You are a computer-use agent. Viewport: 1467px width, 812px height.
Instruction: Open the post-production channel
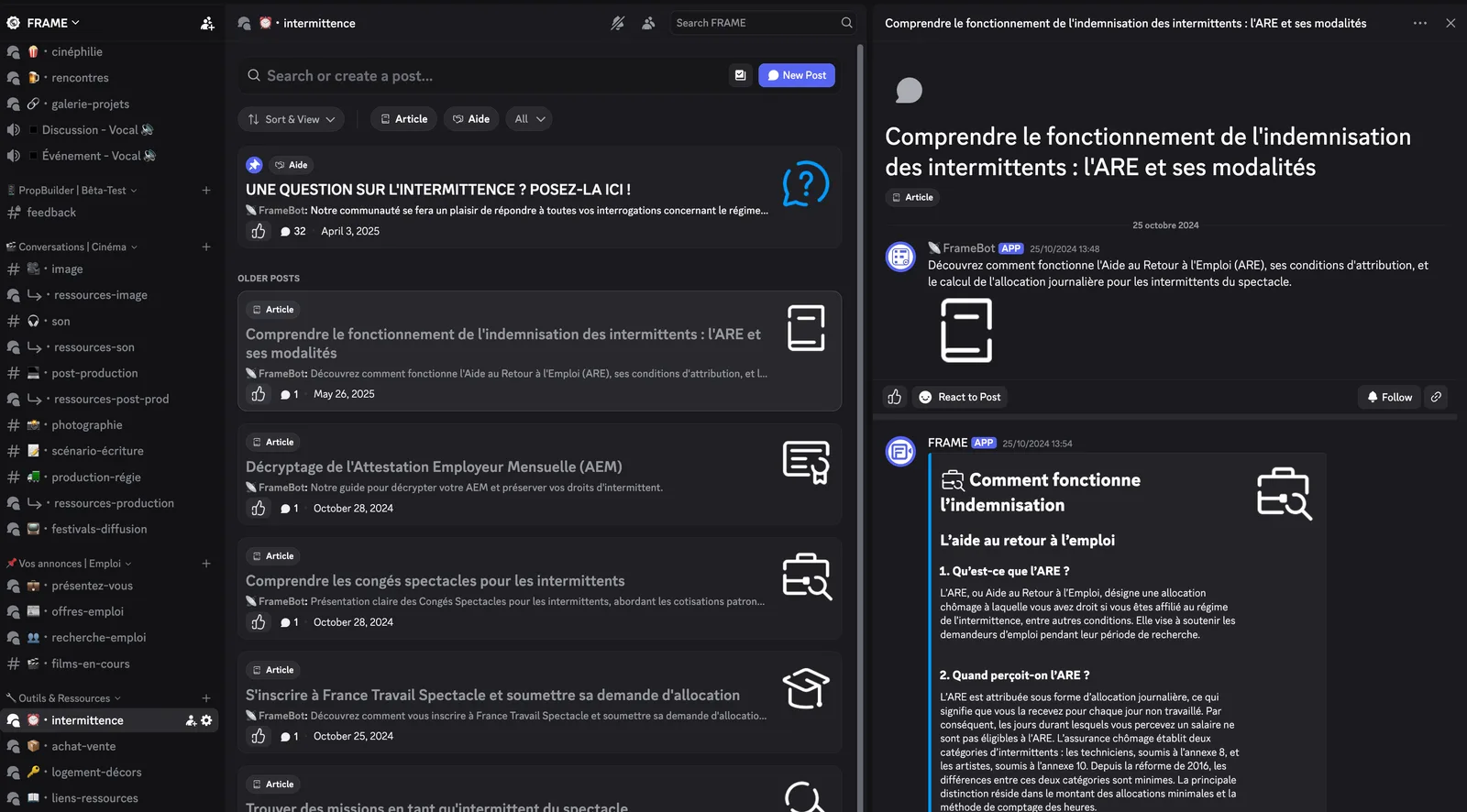110,373
